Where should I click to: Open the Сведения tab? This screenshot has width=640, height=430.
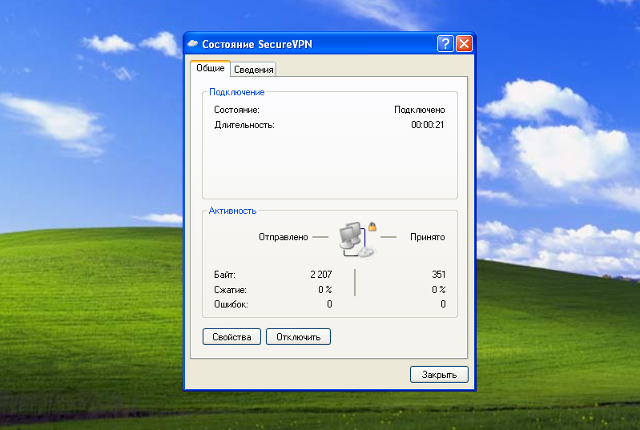click(253, 70)
